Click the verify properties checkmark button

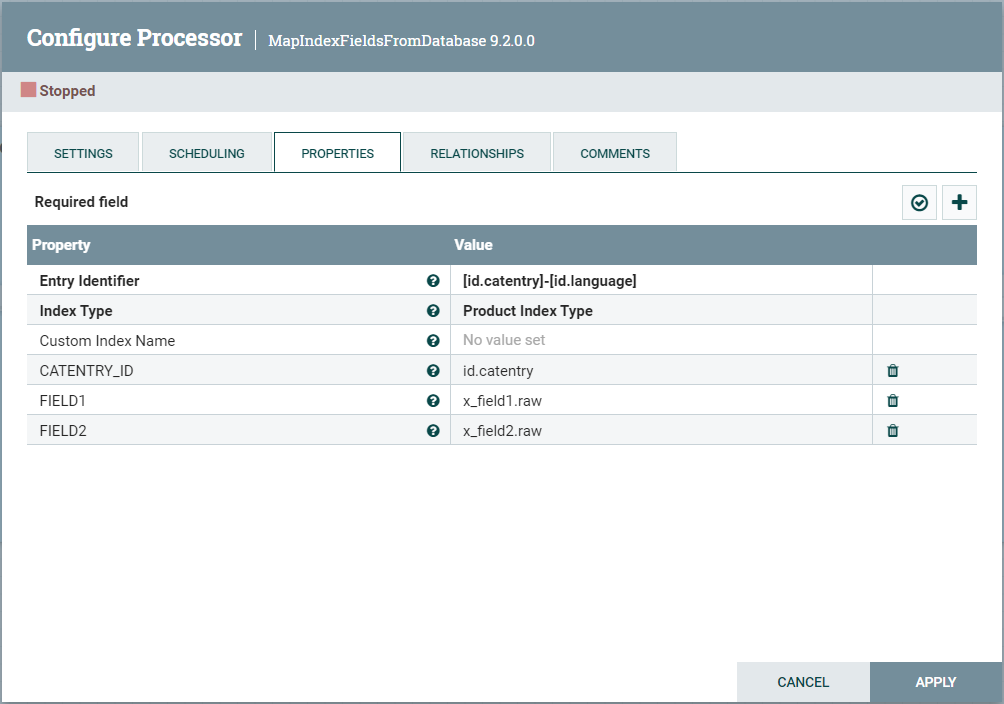[919, 202]
